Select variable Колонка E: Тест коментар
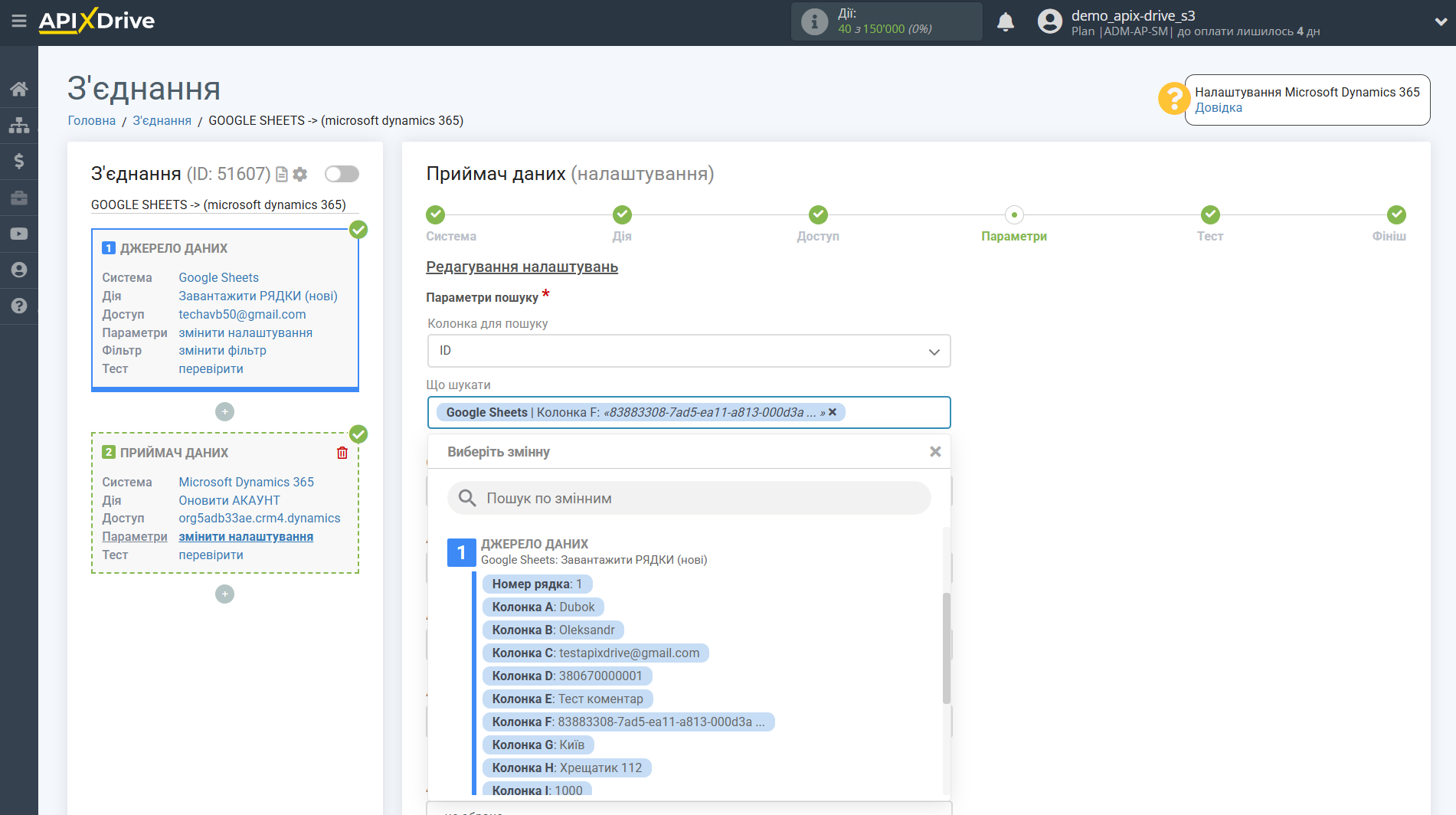 coord(568,699)
